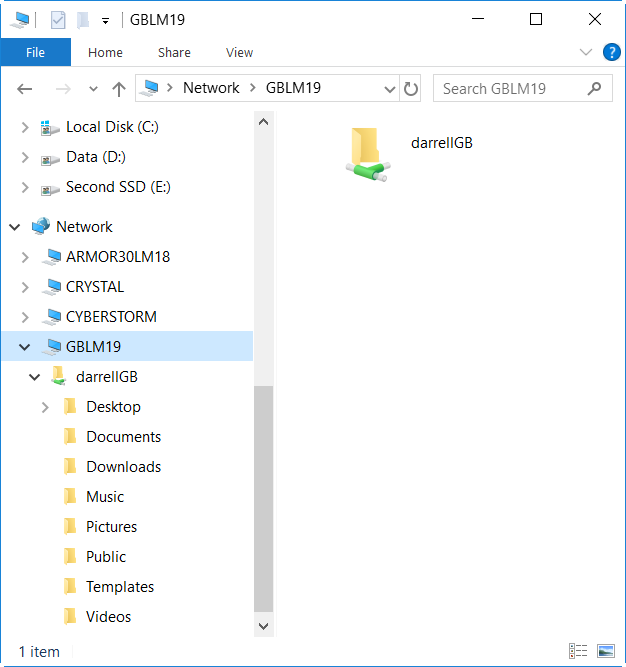Expand the Desktop folder in tree
The image size is (626, 667).
45,407
